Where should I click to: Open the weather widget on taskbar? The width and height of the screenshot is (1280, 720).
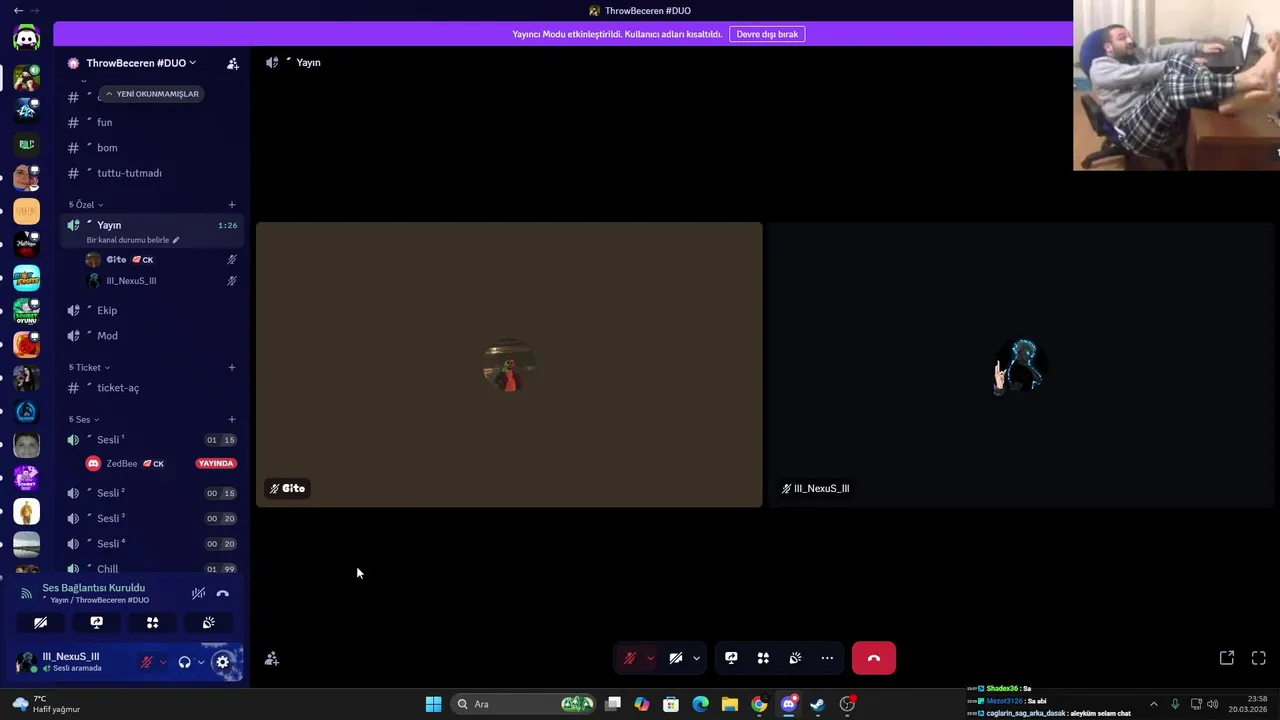coord(46,704)
